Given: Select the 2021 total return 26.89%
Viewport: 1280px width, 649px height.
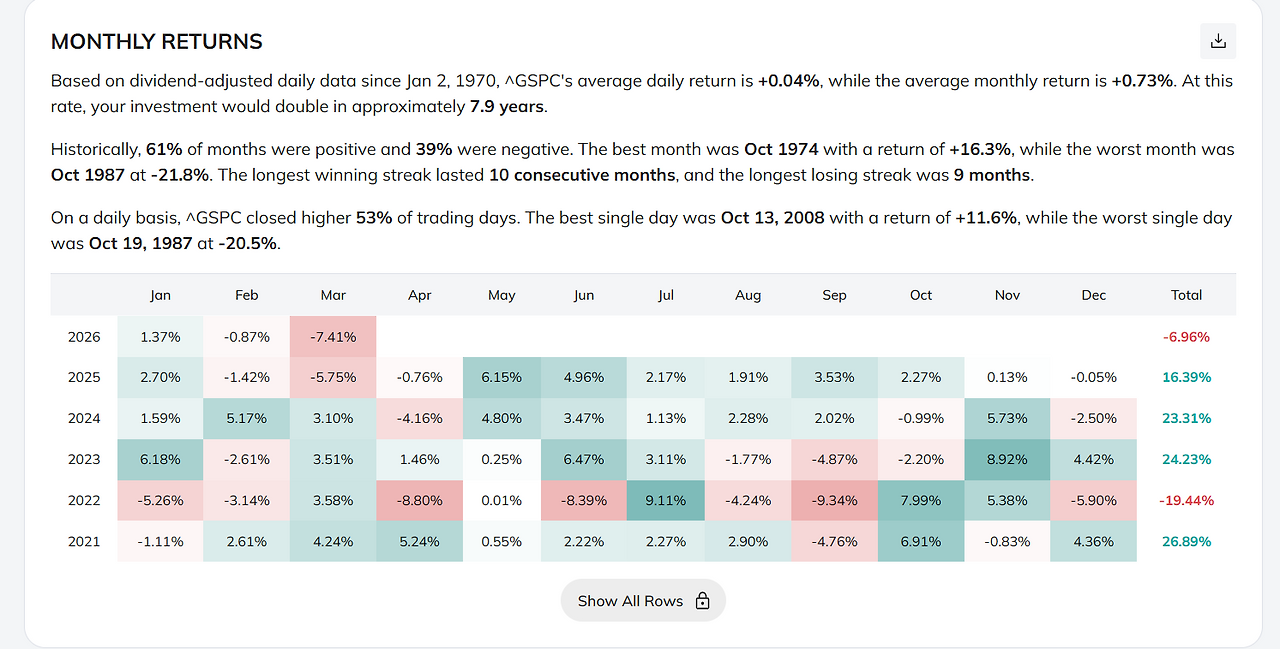Looking at the screenshot, I should click(x=1186, y=541).
